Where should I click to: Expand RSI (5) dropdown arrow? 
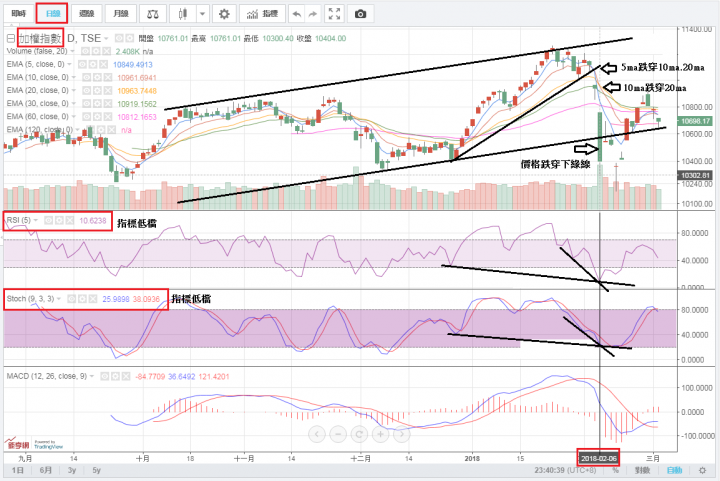coord(35,221)
